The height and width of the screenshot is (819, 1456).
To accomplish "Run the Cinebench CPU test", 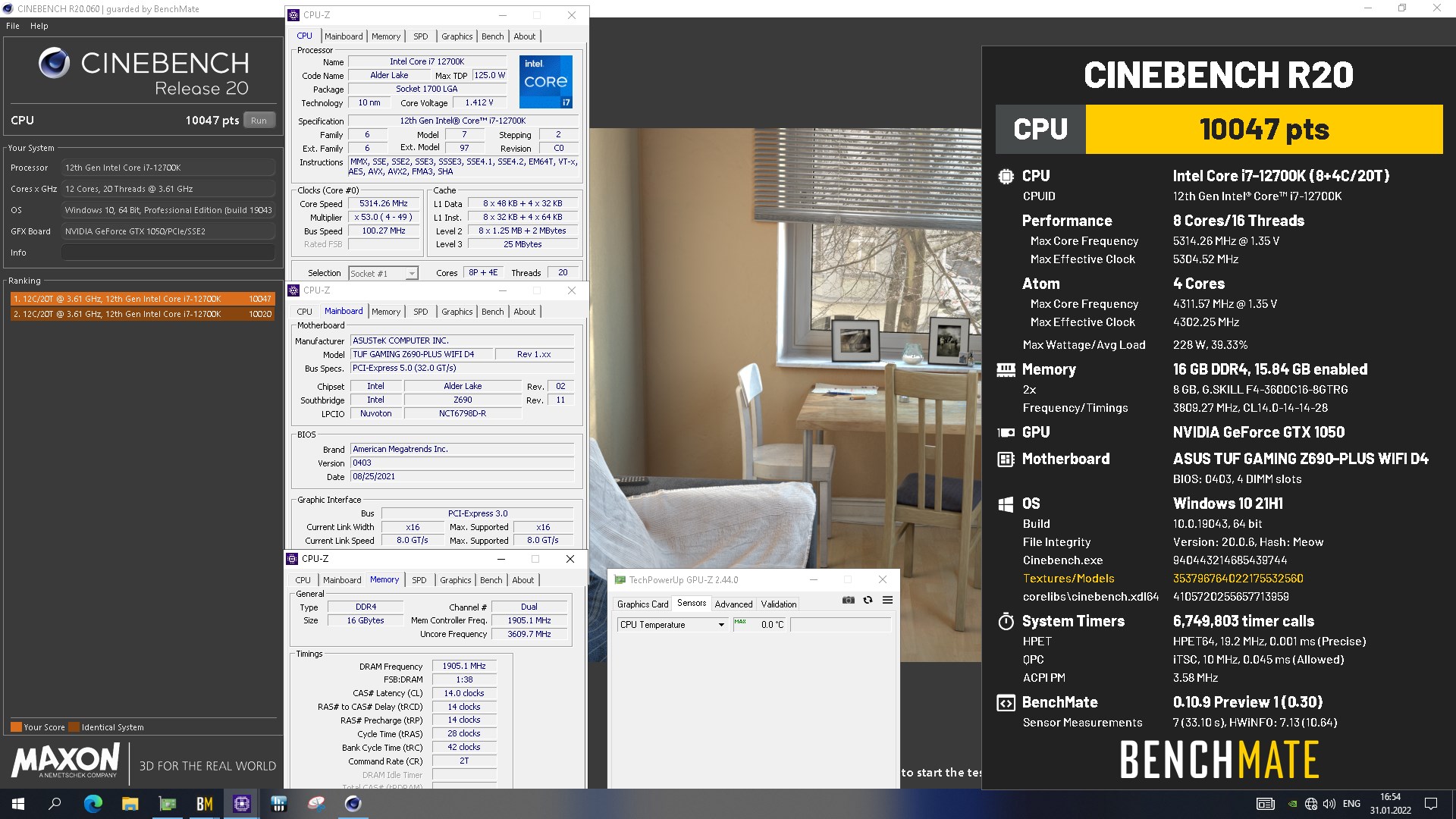I will pyautogui.click(x=259, y=121).
